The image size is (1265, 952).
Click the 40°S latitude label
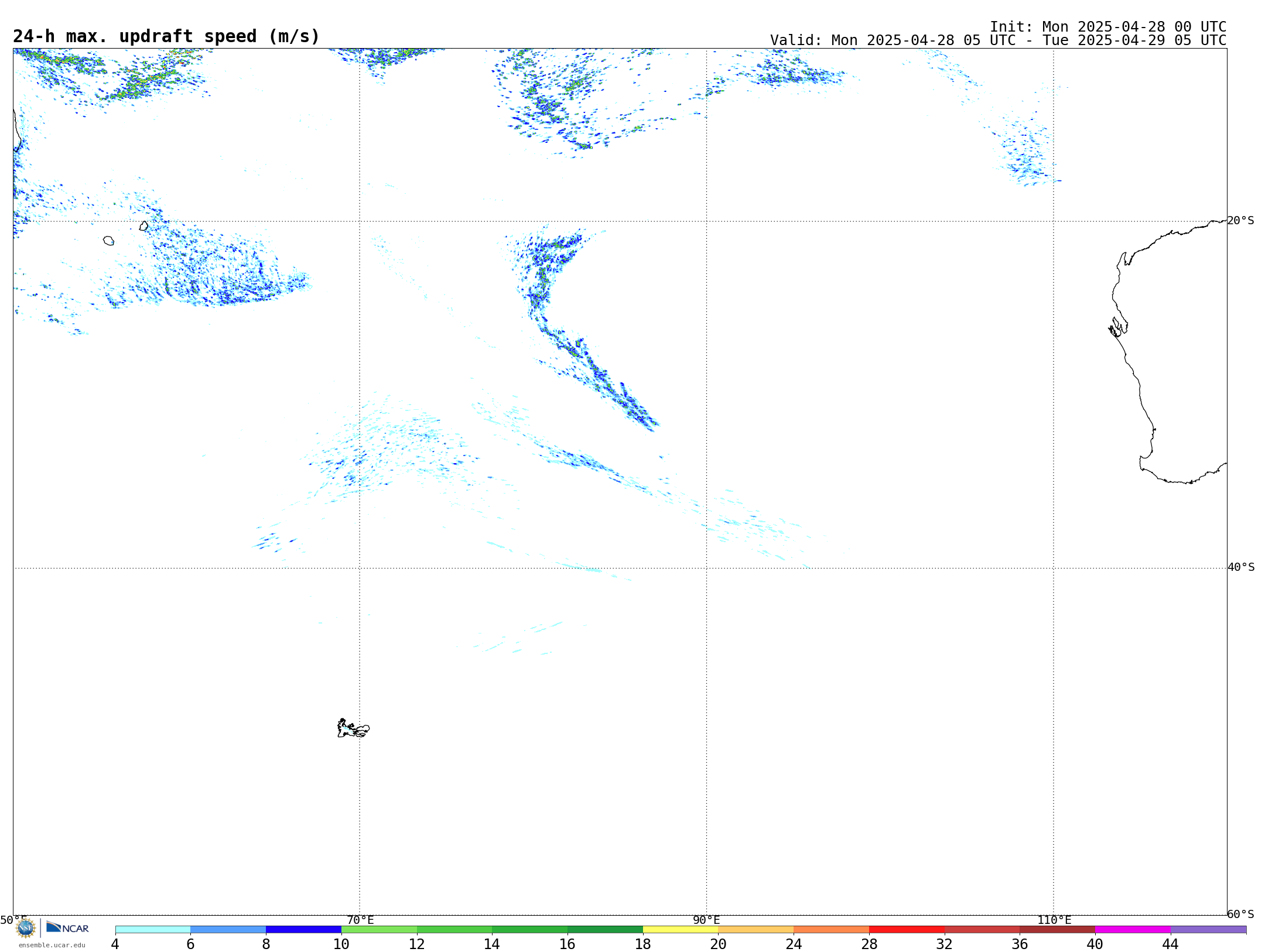click(1240, 567)
